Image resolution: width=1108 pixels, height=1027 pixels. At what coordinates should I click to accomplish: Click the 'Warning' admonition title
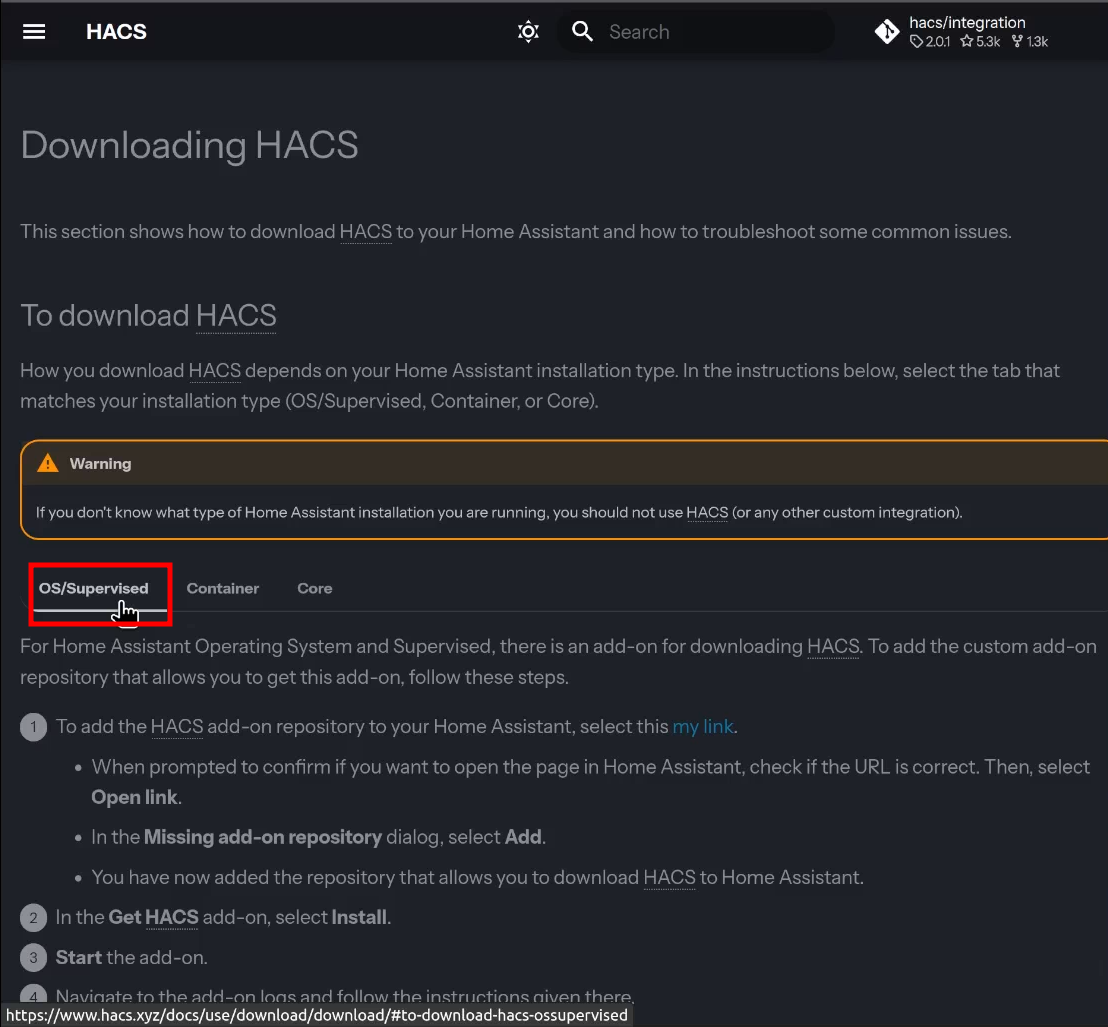[100, 464]
